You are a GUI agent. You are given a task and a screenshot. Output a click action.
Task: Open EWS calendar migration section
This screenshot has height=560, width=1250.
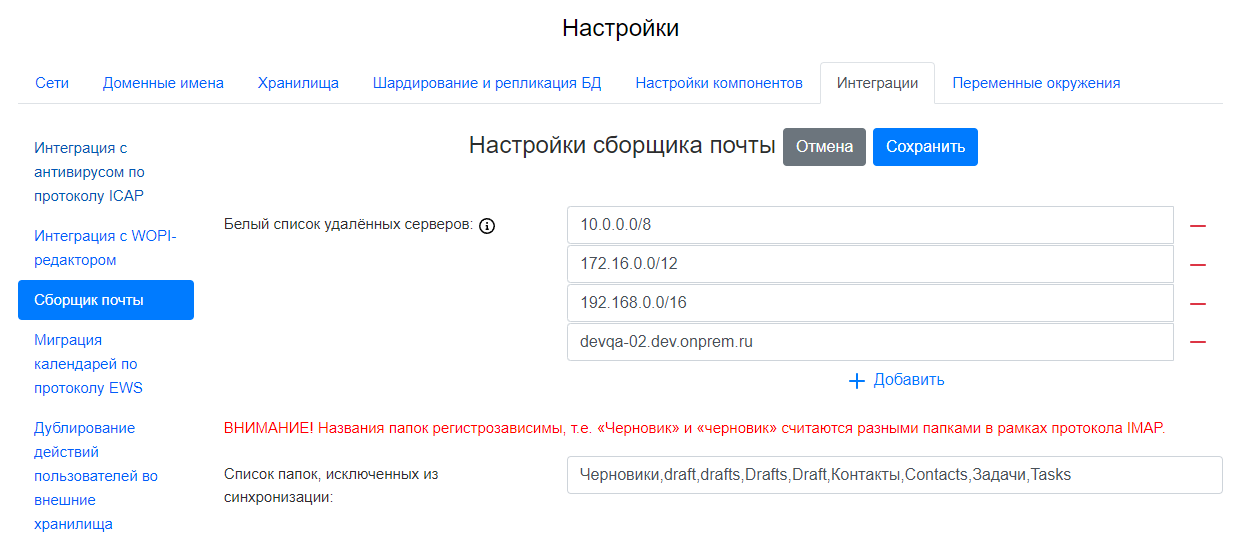86,364
